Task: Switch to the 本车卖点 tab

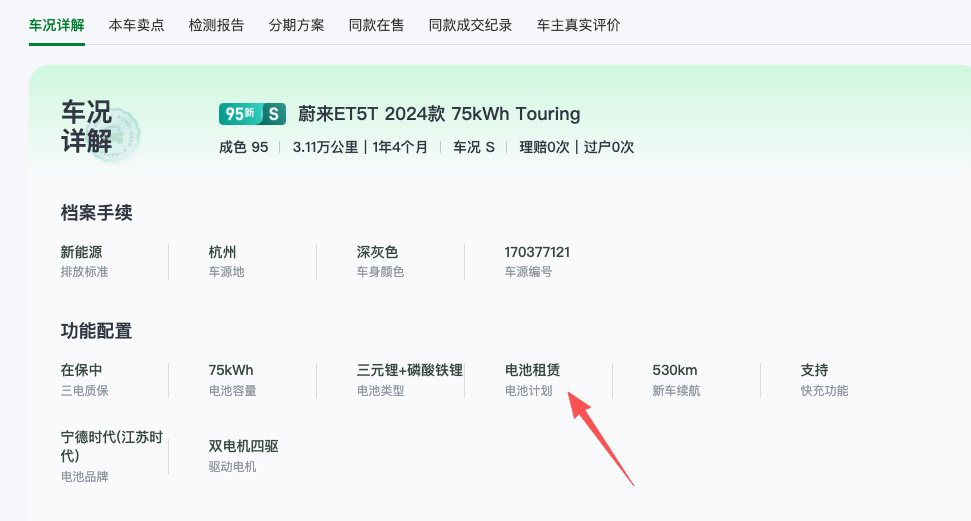Action: [x=136, y=25]
